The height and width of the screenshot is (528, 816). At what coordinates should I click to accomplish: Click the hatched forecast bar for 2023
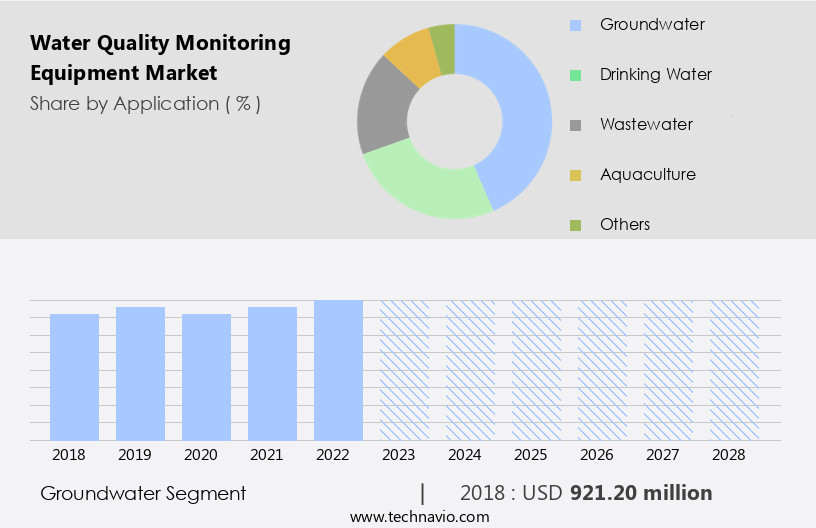pyautogui.click(x=404, y=370)
